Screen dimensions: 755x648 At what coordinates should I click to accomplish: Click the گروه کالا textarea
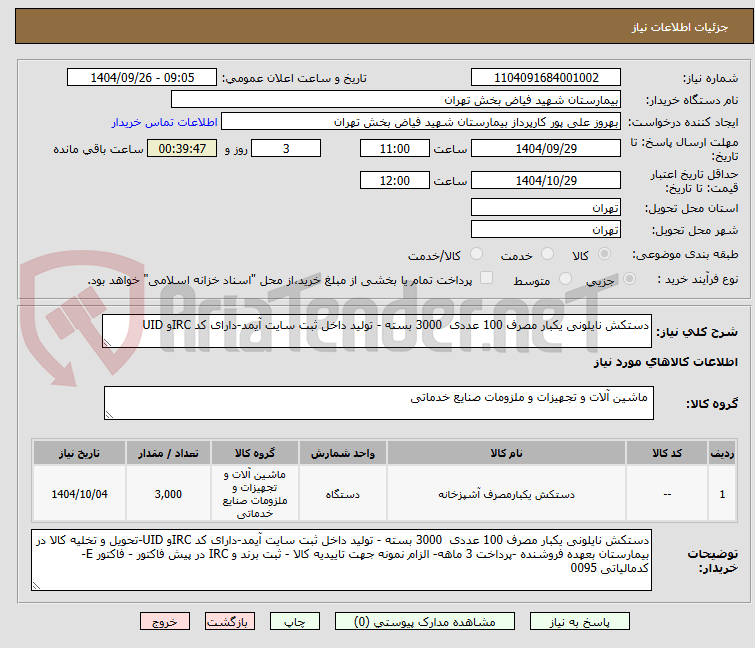(x=379, y=403)
